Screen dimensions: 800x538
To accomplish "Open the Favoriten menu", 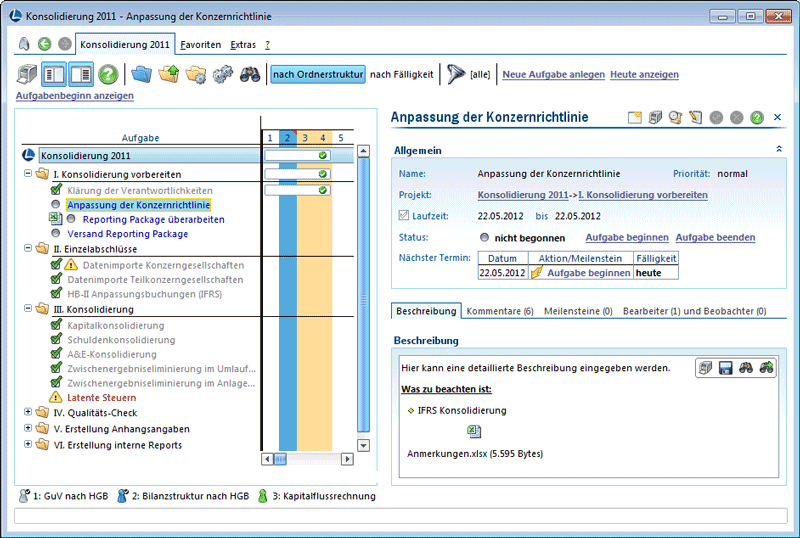I will [201, 45].
